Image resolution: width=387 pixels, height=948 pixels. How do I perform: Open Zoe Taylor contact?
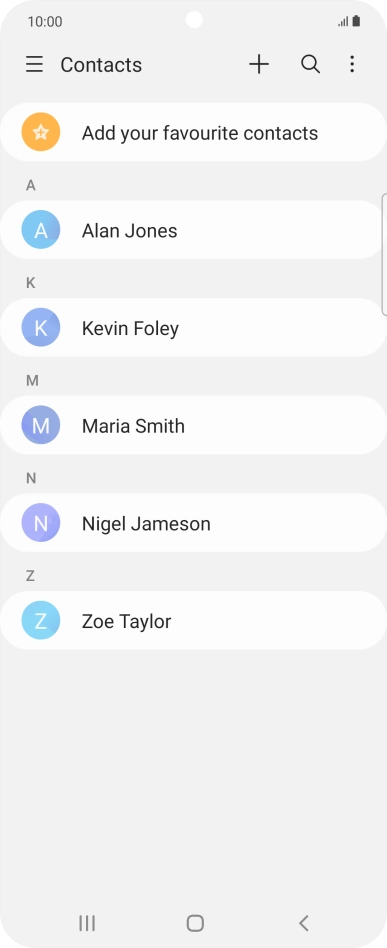(194, 621)
